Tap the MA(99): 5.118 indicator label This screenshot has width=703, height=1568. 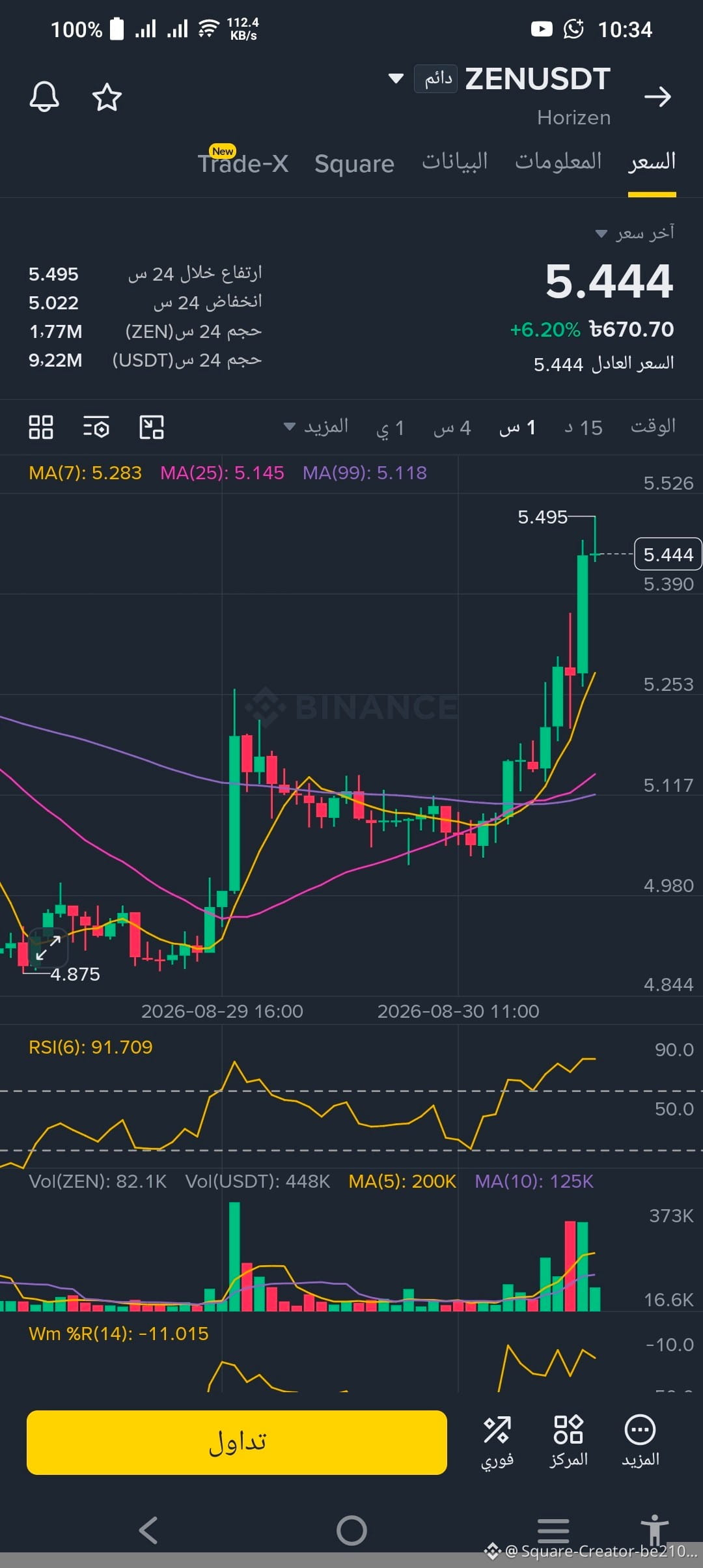pyautogui.click(x=365, y=473)
